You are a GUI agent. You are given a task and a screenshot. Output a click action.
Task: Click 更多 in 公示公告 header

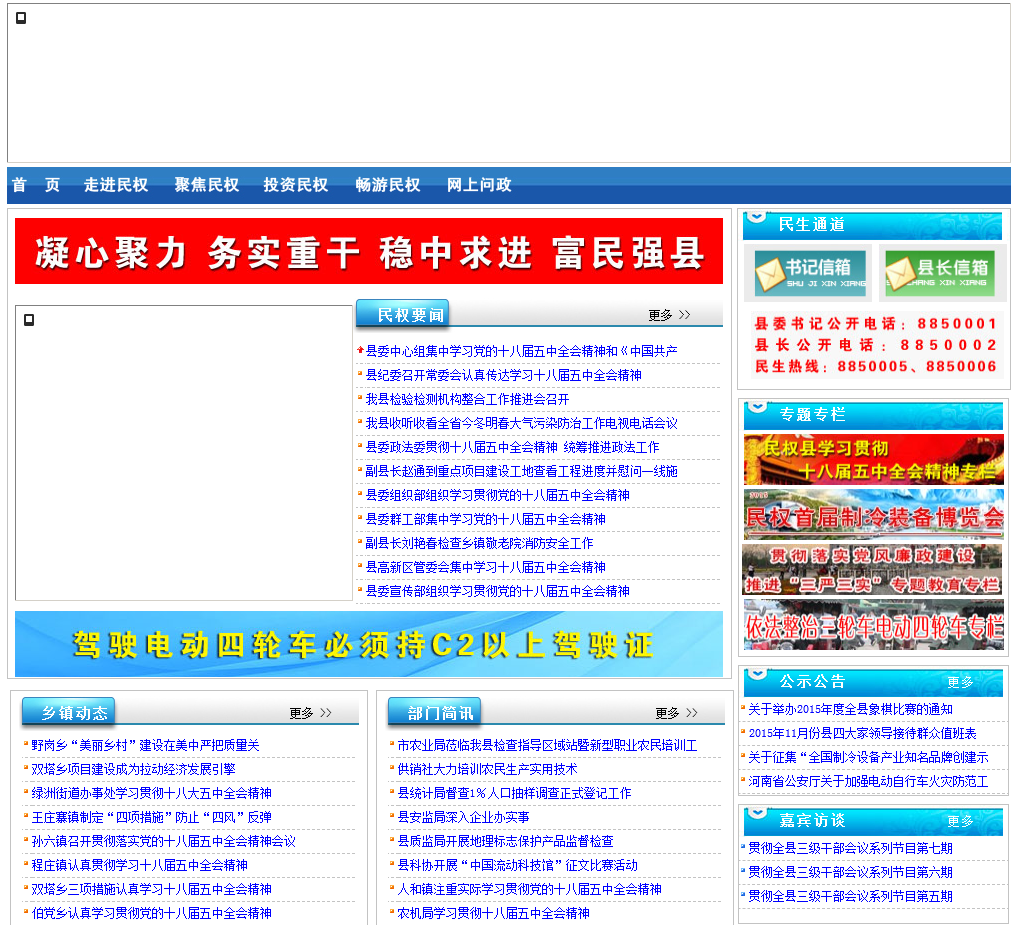coord(961,682)
